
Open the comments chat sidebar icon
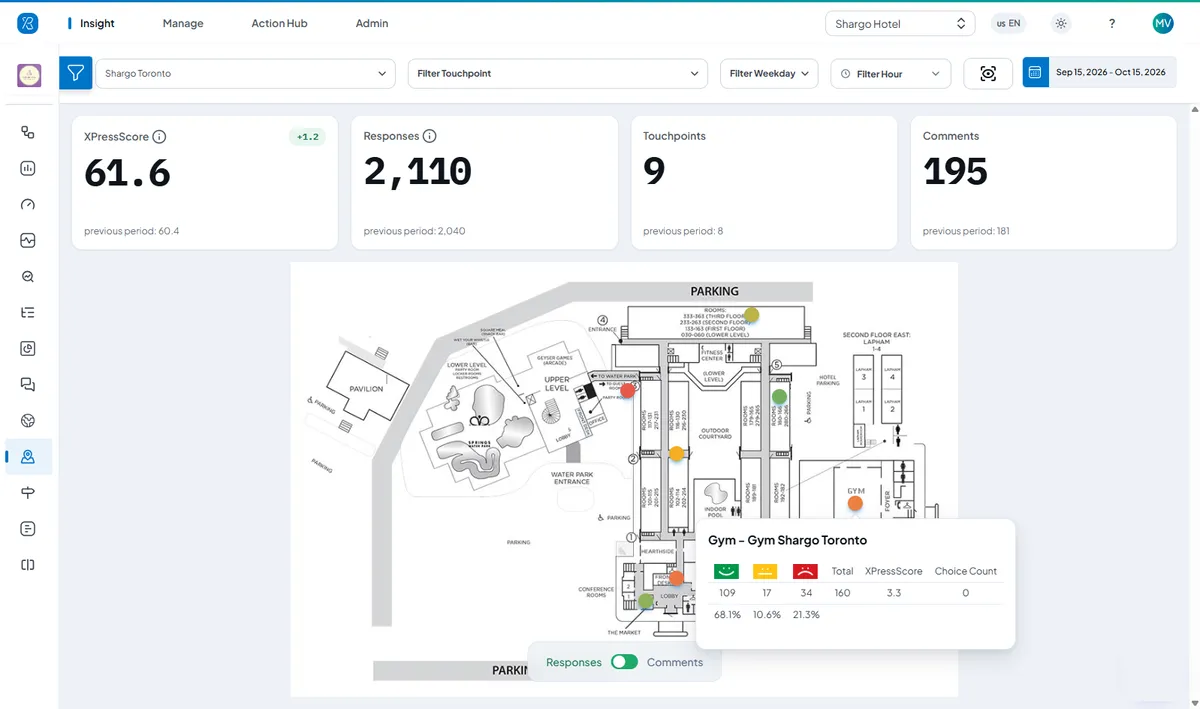point(28,384)
